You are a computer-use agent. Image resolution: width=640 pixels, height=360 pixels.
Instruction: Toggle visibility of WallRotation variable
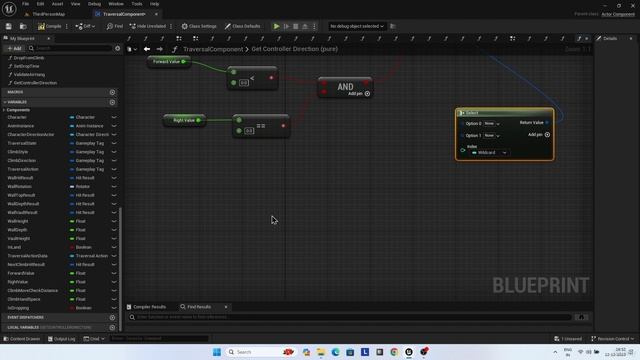pyautogui.click(x=114, y=187)
